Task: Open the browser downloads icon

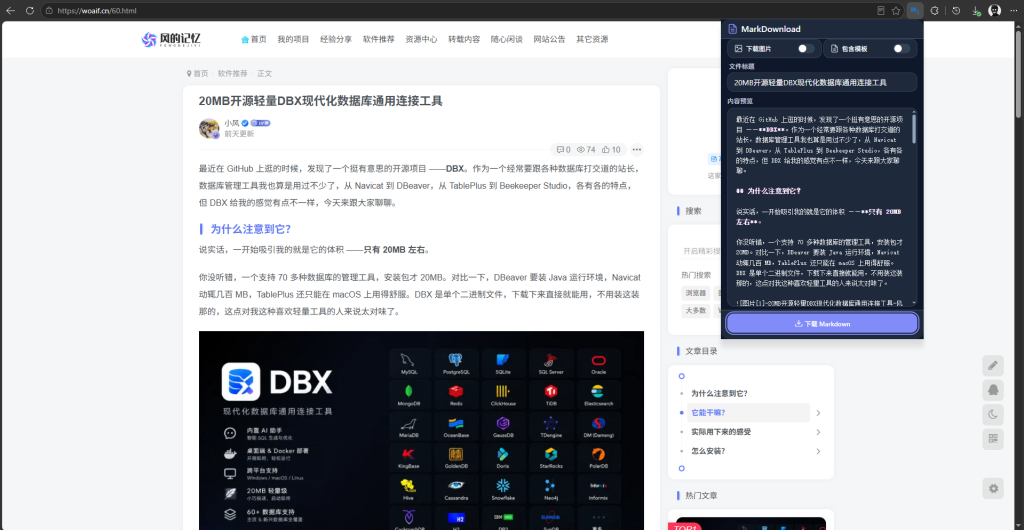Action: (976, 10)
